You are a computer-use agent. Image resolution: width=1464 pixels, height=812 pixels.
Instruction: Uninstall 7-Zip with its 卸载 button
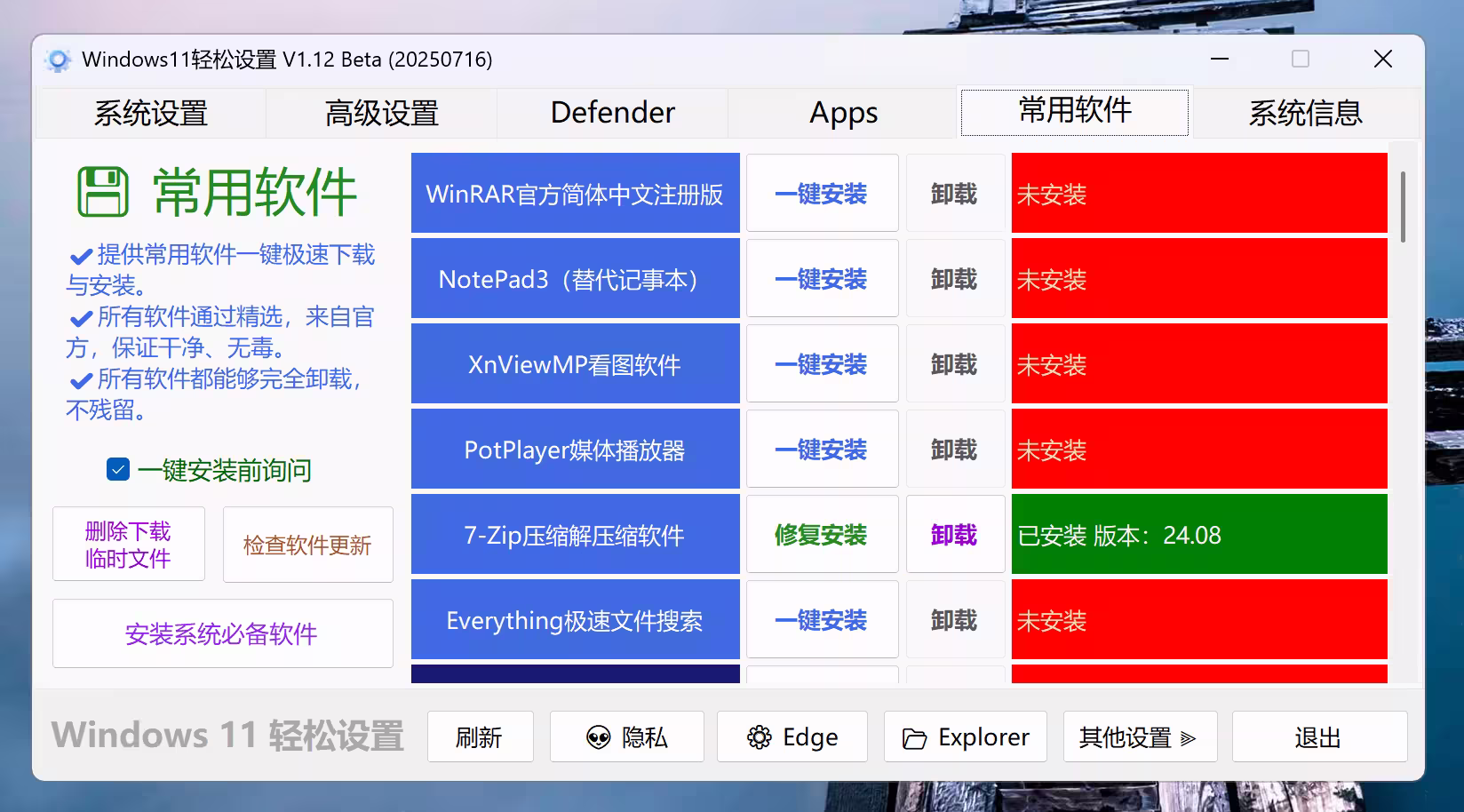(x=955, y=535)
